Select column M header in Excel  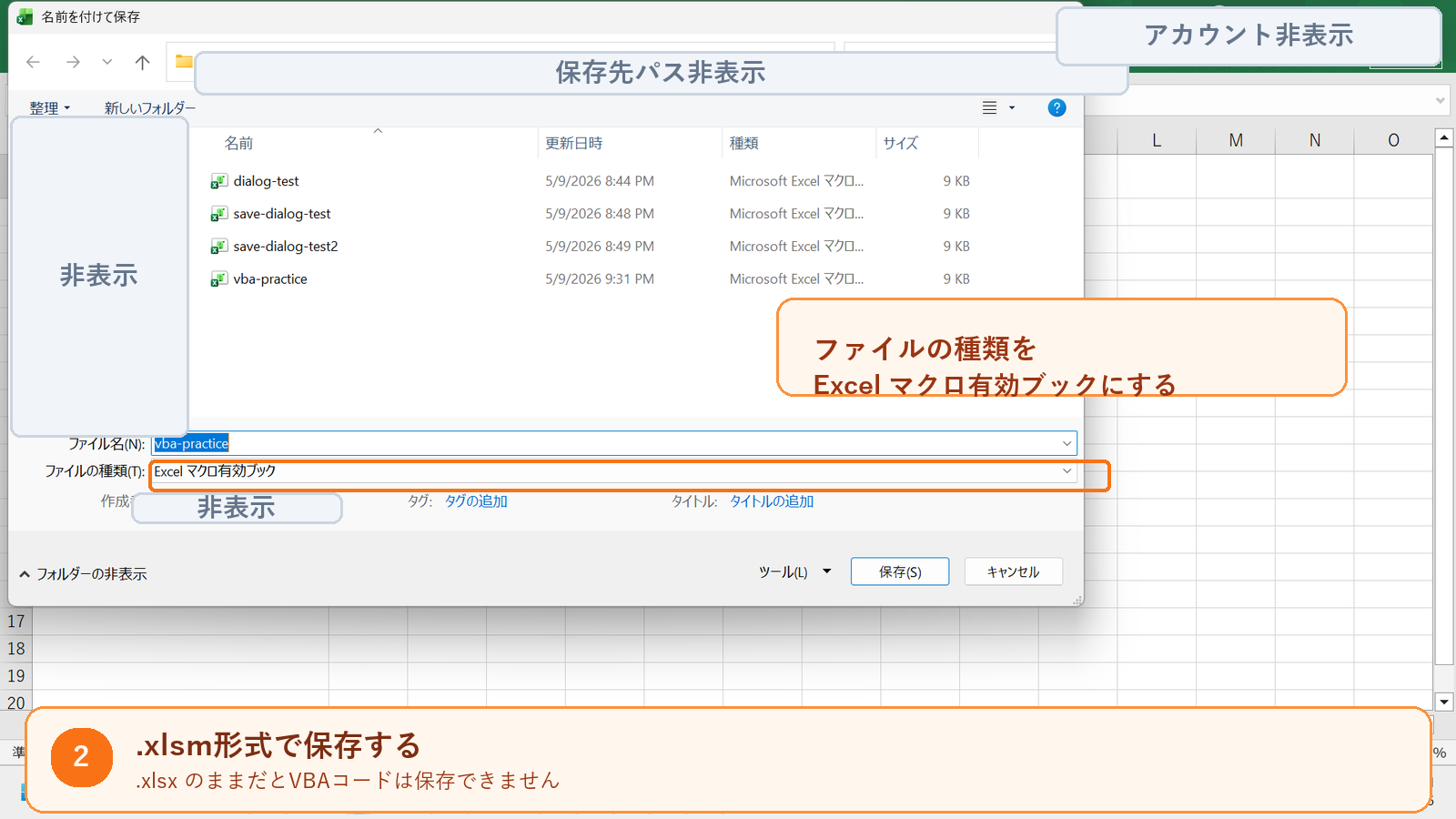pos(1236,140)
